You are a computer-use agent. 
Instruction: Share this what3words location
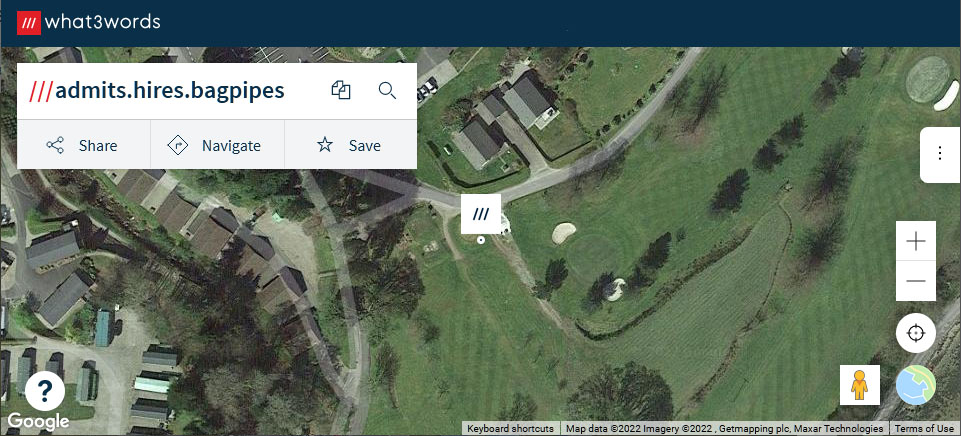tap(83, 145)
